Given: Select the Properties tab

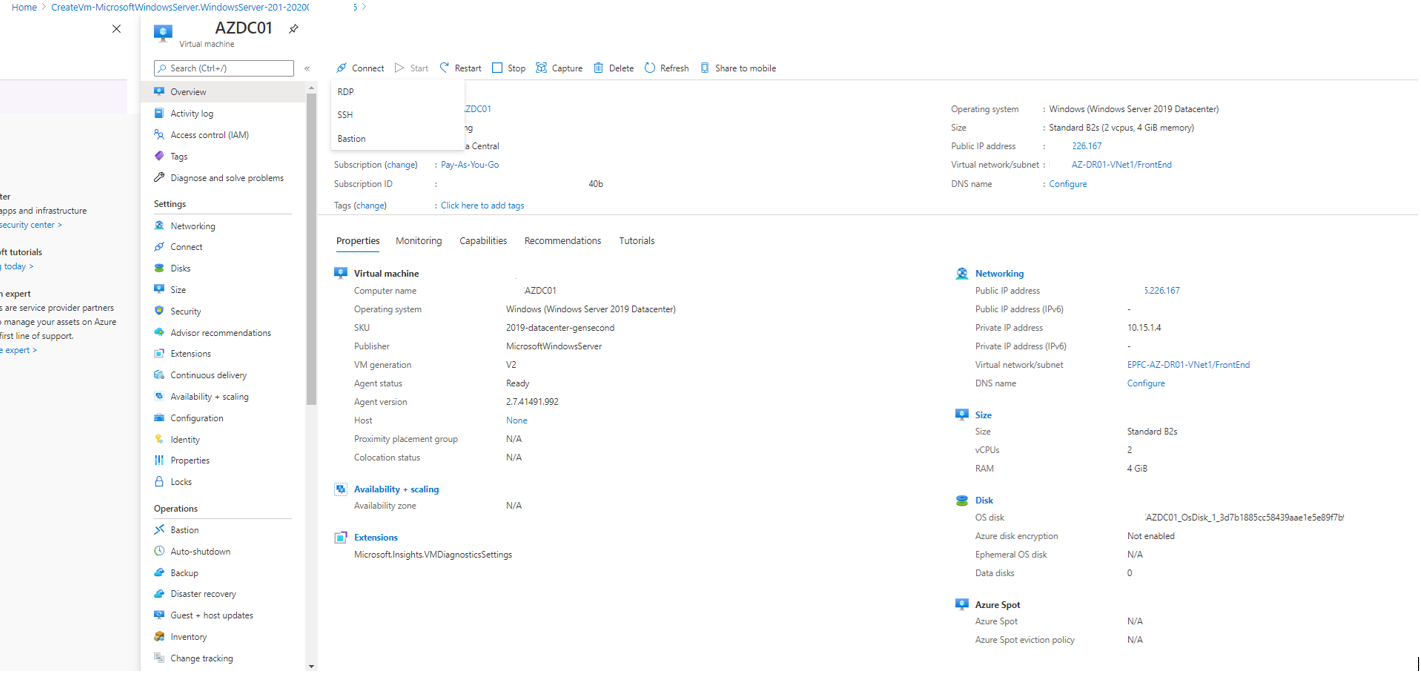Looking at the screenshot, I should tap(358, 241).
